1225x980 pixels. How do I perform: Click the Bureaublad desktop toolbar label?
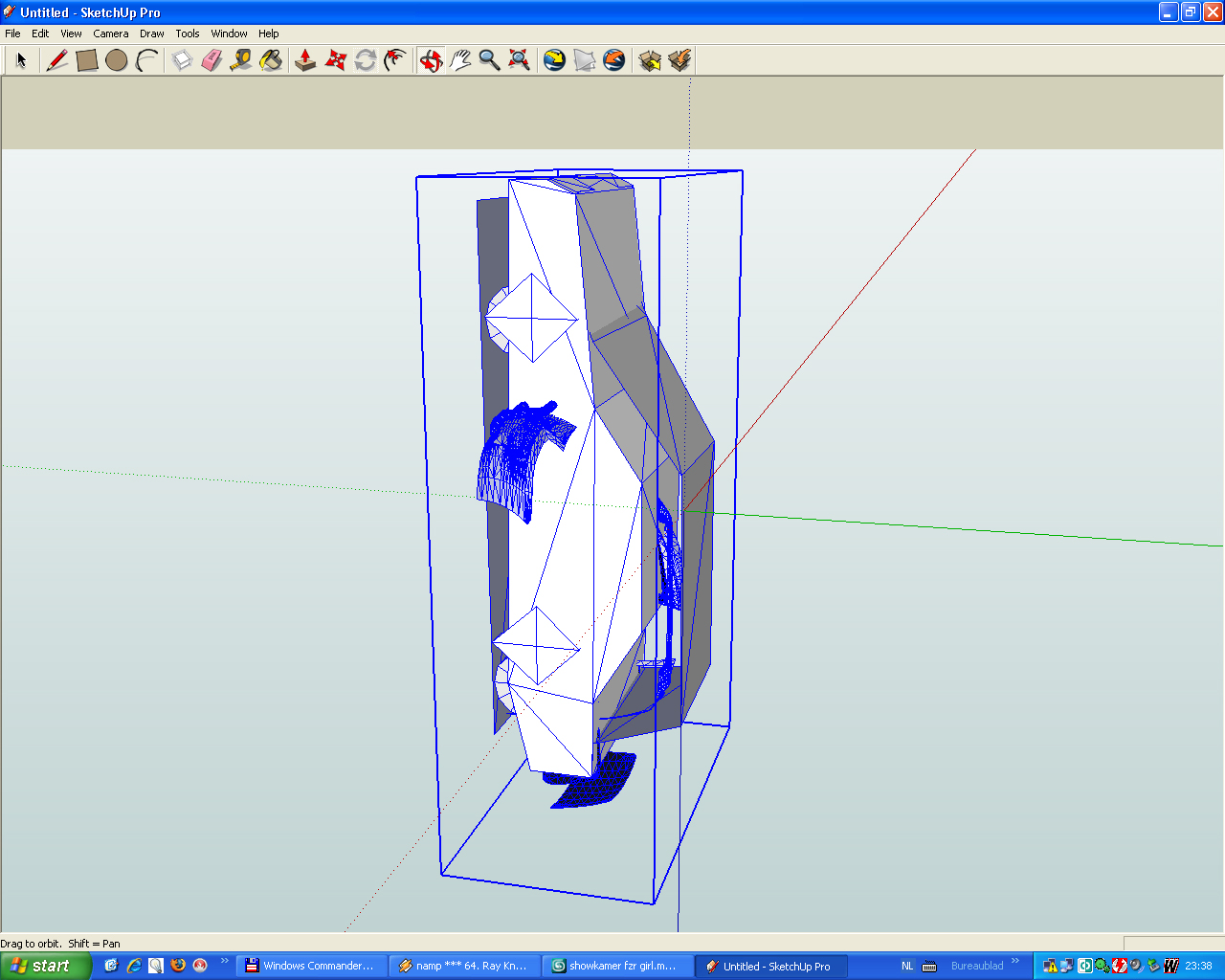pyautogui.click(x=977, y=966)
